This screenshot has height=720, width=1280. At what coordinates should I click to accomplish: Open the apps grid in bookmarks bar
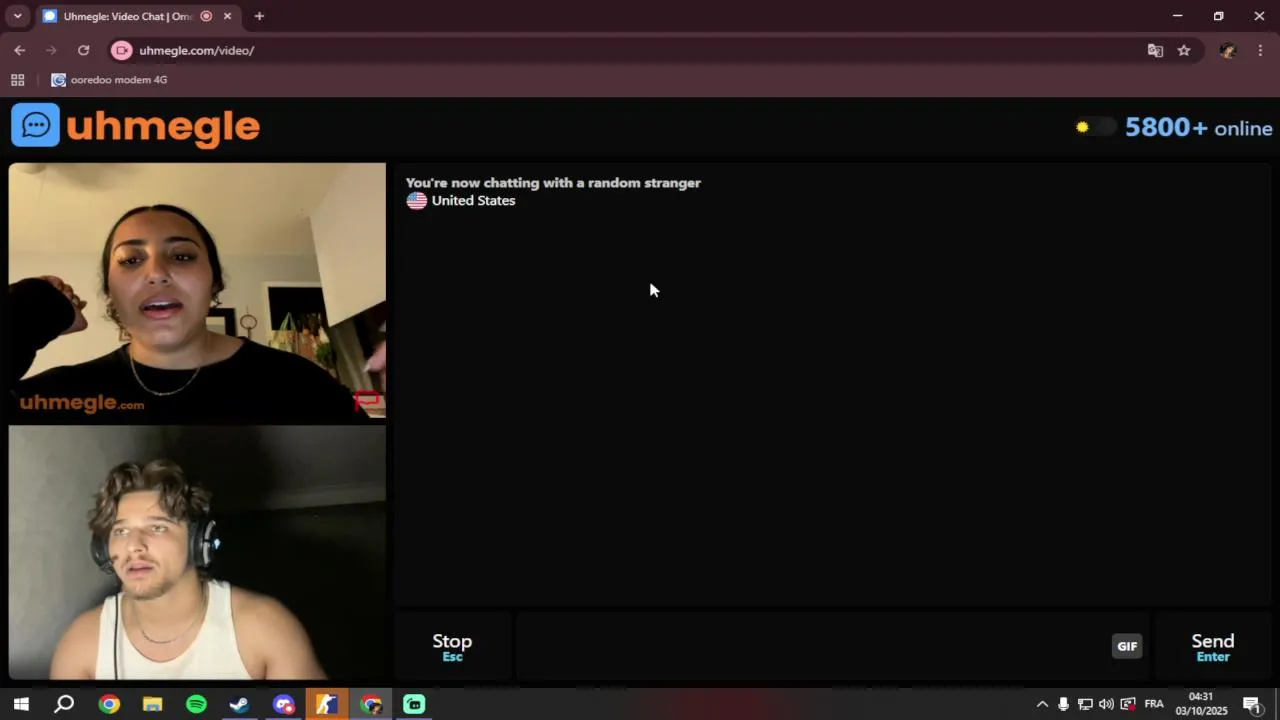coord(17,80)
